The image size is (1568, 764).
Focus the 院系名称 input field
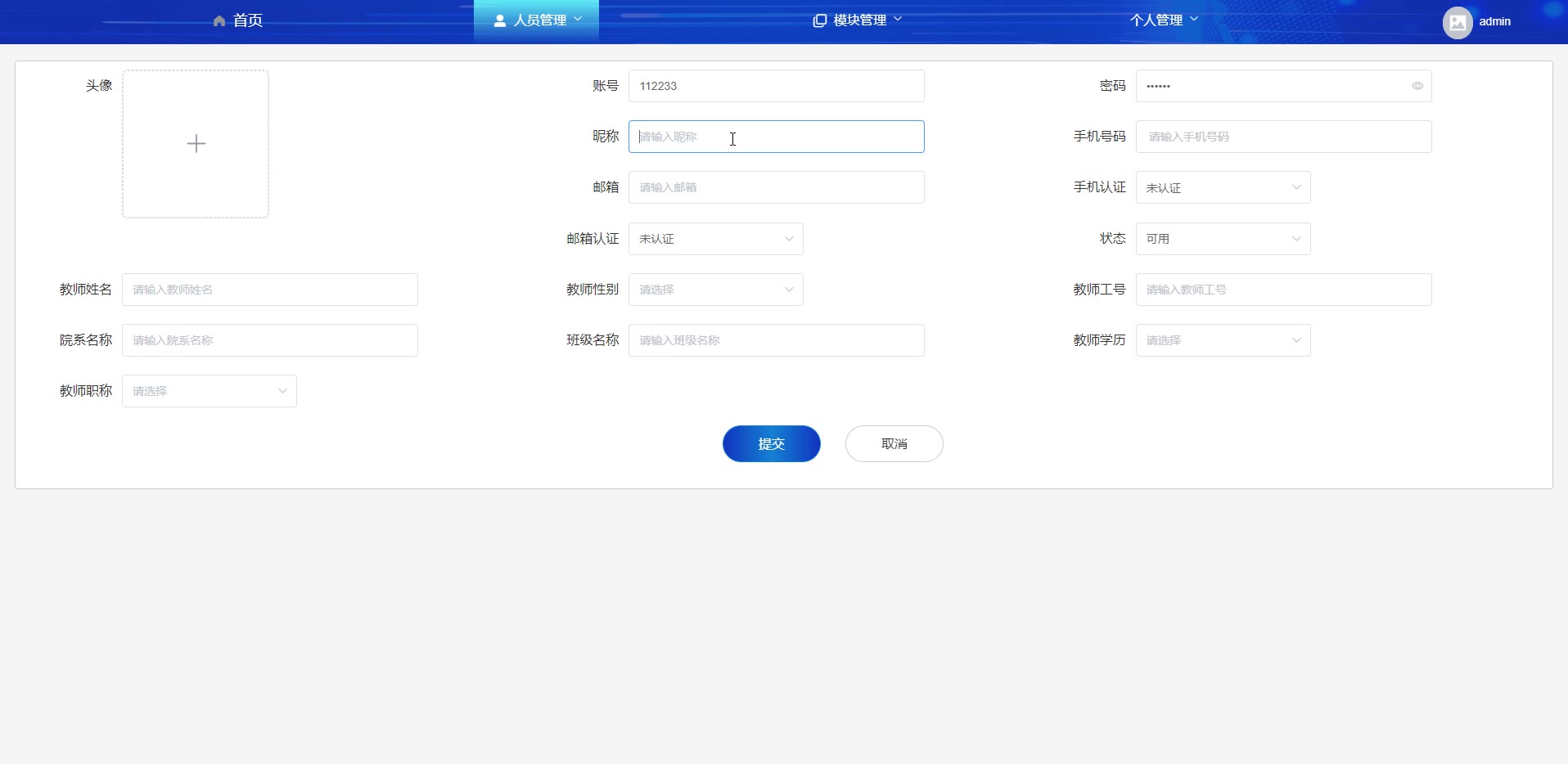(269, 340)
